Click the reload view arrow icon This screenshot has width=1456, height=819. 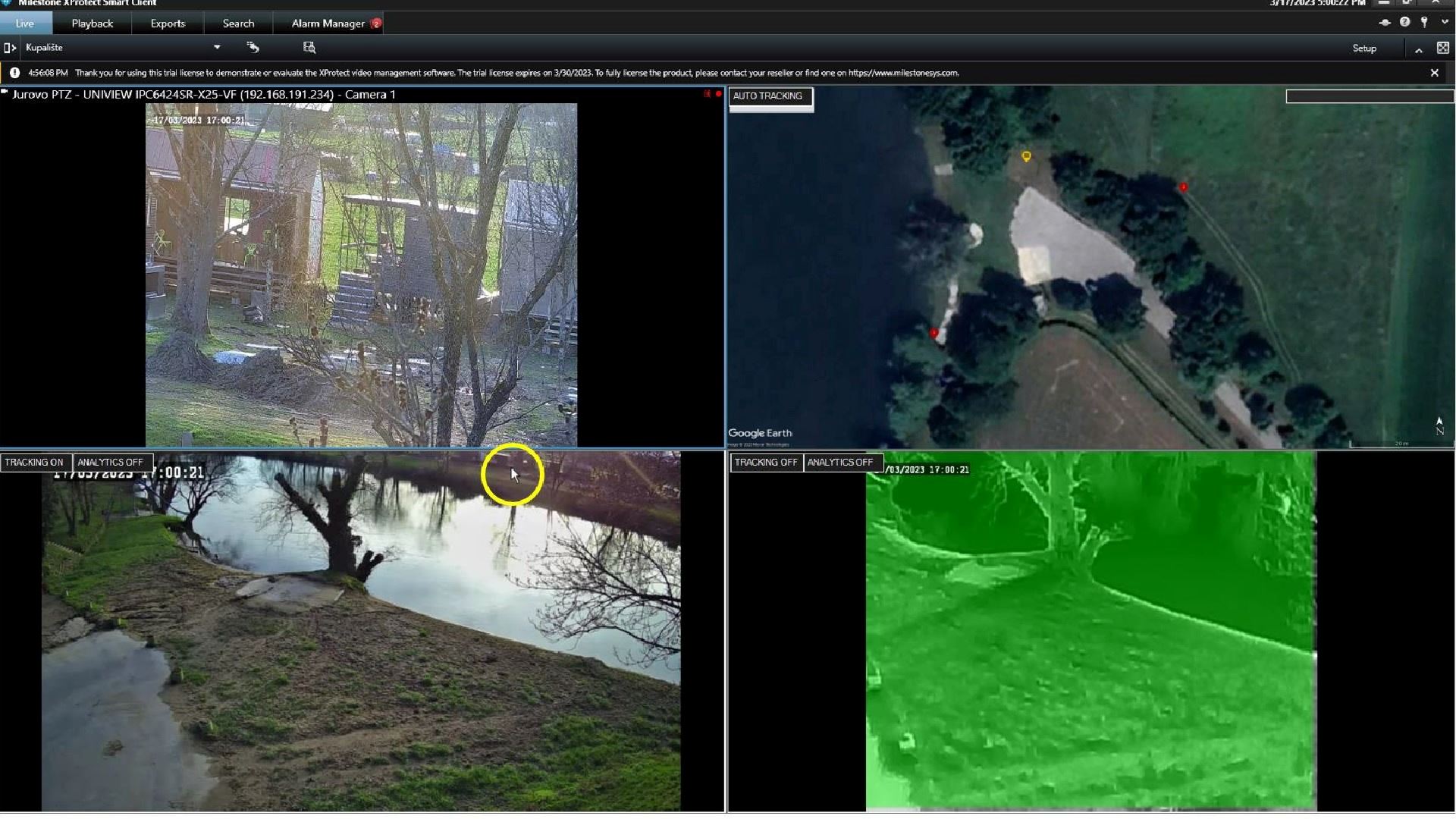(x=253, y=48)
